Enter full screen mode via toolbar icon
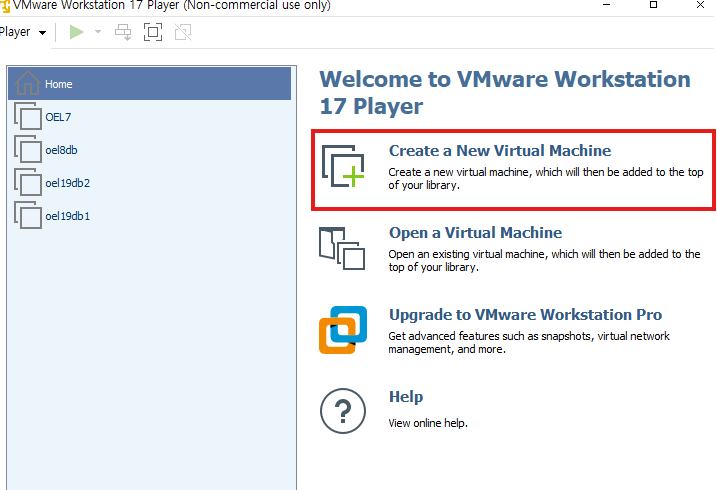 pyautogui.click(x=153, y=32)
